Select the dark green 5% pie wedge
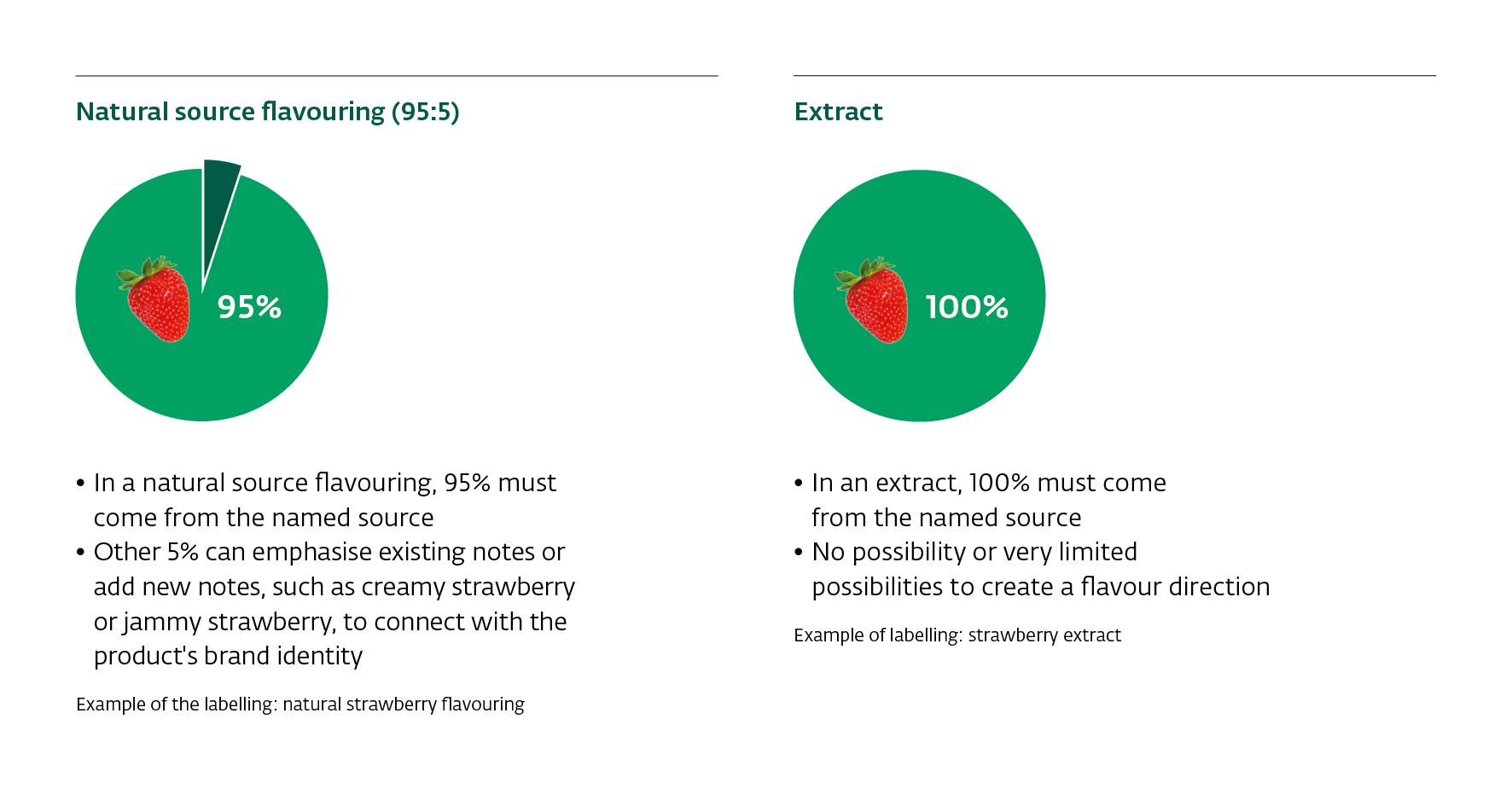This screenshot has height=806, width=1512. (218, 192)
